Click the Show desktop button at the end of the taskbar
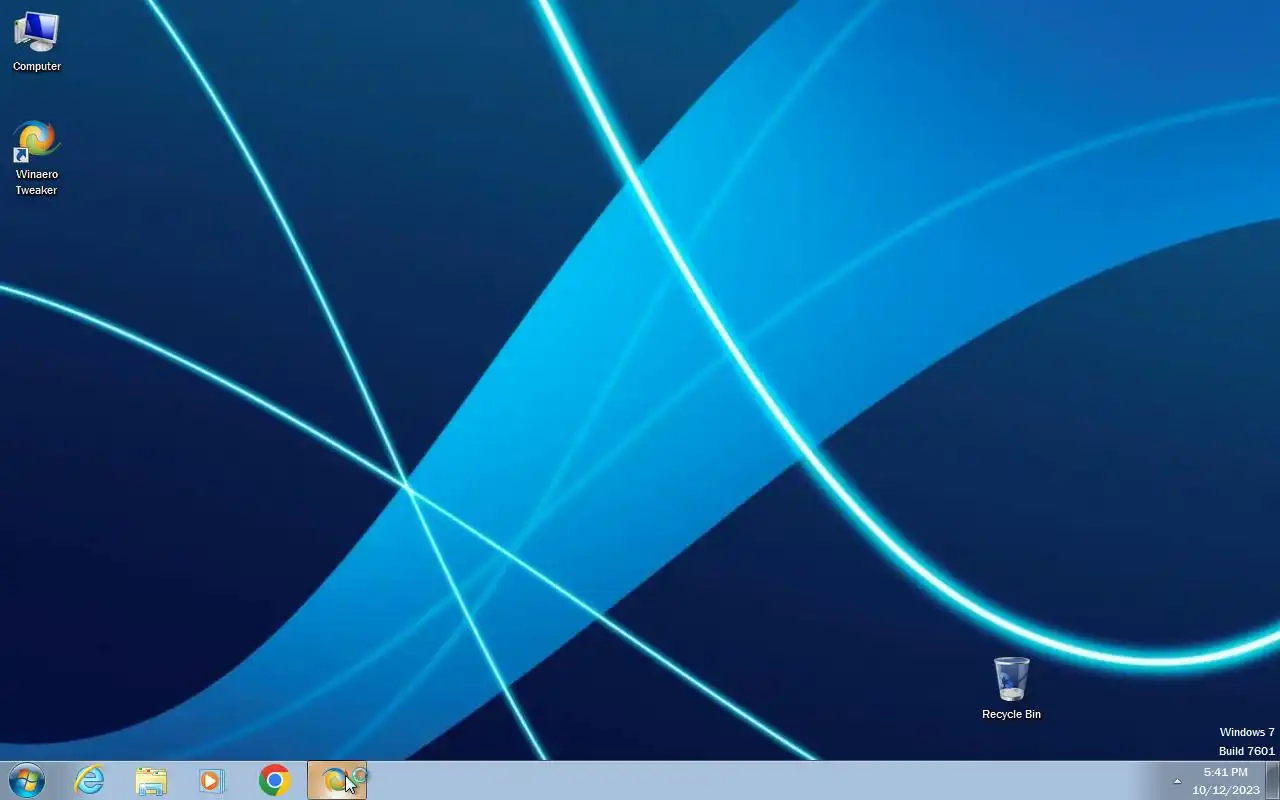 [x=1272, y=780]
